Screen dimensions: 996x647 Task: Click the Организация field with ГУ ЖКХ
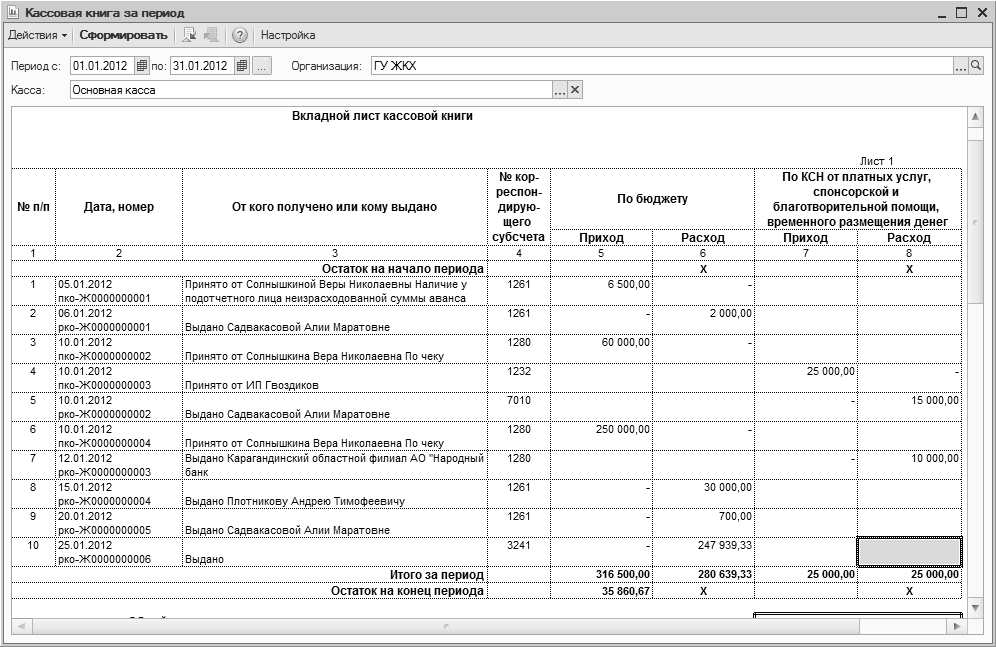(660, 66)
